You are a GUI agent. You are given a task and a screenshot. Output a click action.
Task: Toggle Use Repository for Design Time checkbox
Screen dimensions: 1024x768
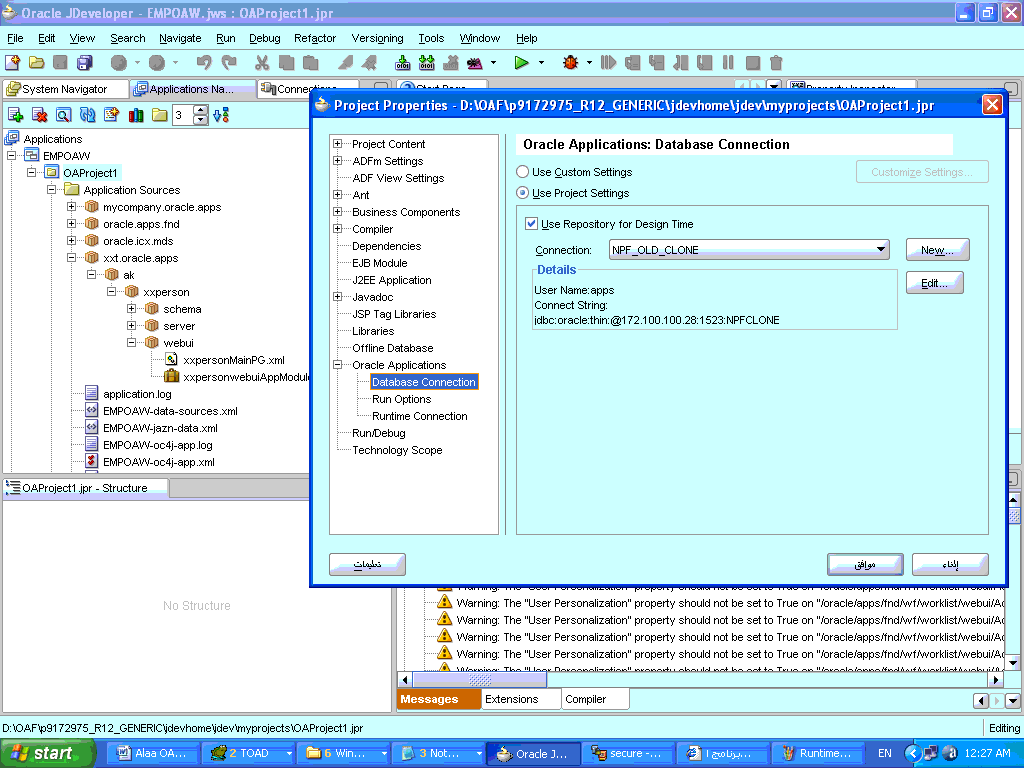tap(532, 223)
